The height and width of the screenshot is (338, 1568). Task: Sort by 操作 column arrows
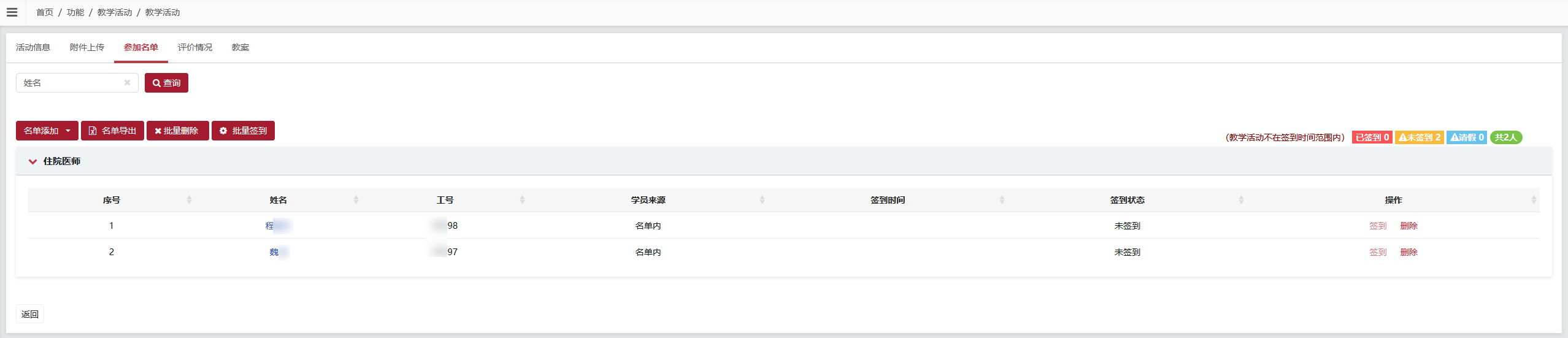(x=1534, y=200)
